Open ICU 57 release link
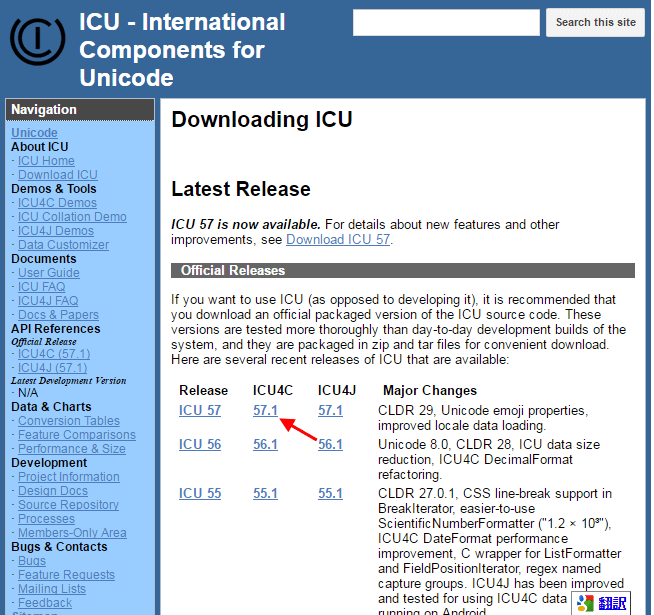 [x=200, y=411]
